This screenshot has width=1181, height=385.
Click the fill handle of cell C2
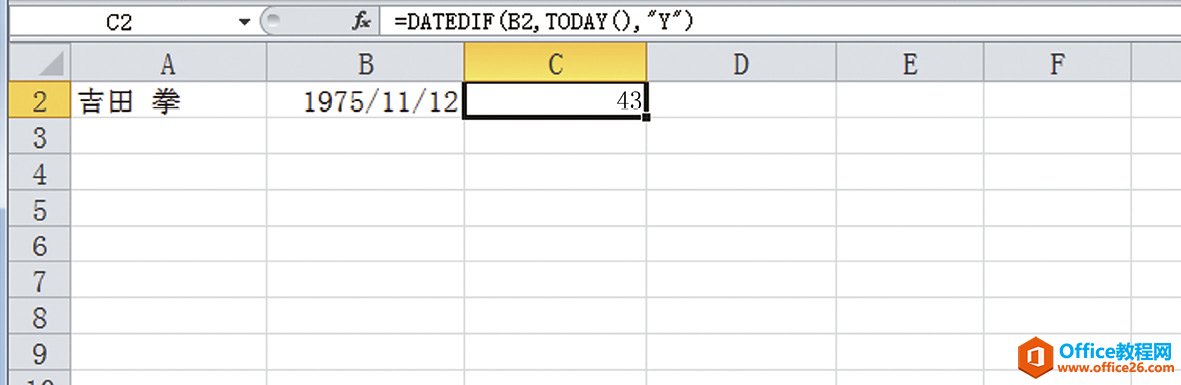pos(646,117)
